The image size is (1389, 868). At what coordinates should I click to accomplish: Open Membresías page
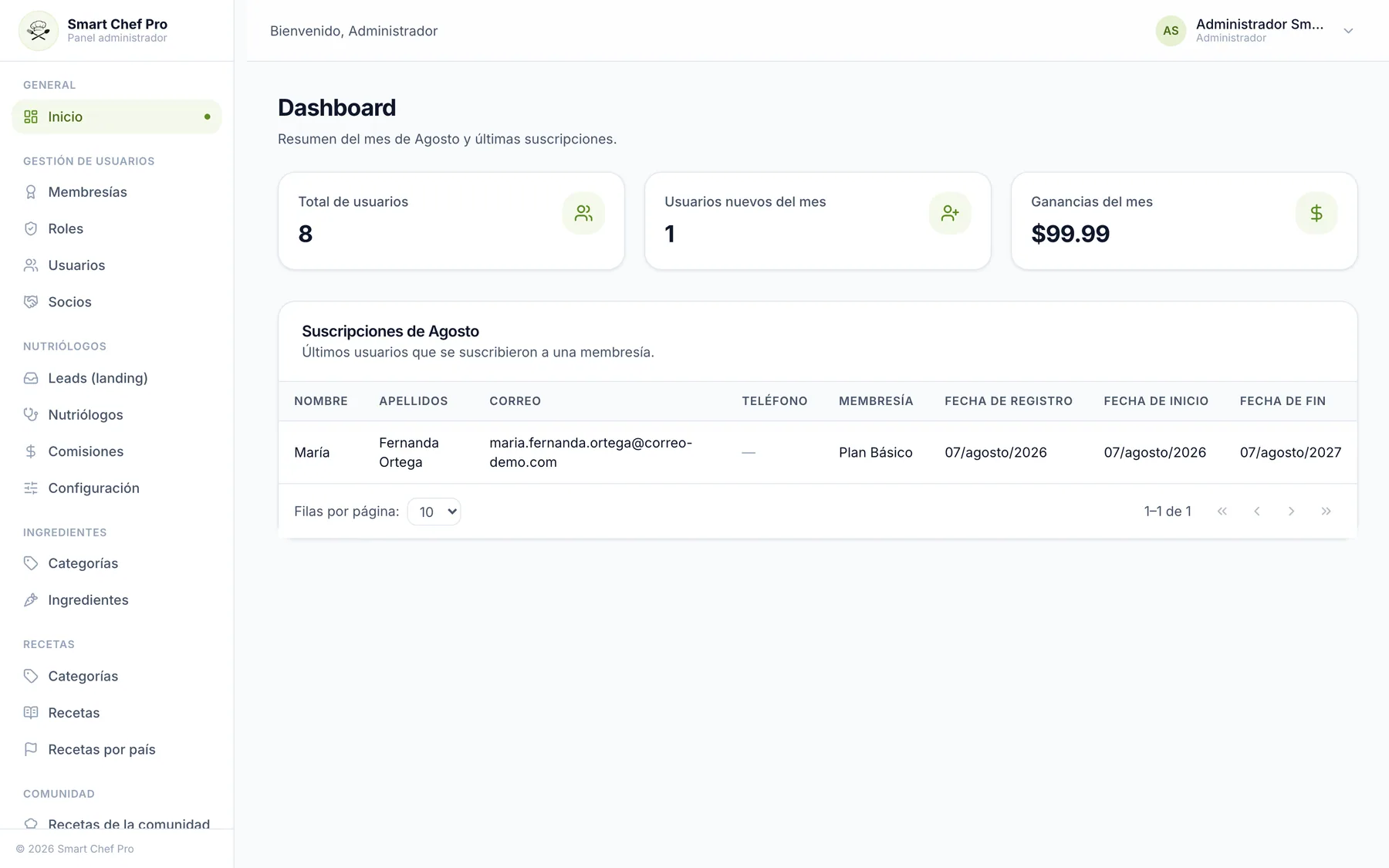[117, 192]
